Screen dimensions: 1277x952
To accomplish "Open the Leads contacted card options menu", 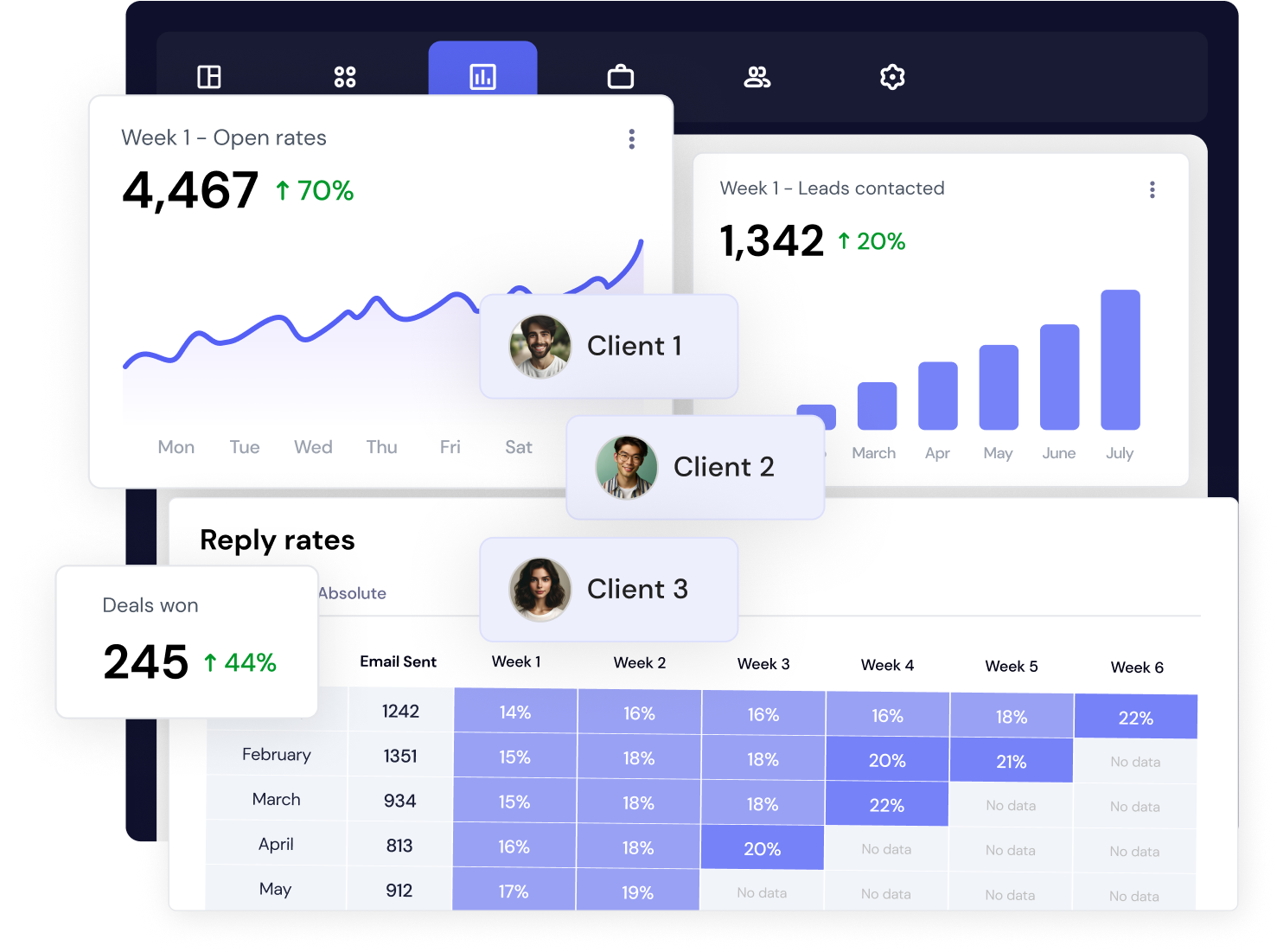I will click(x=1152, y=190).
